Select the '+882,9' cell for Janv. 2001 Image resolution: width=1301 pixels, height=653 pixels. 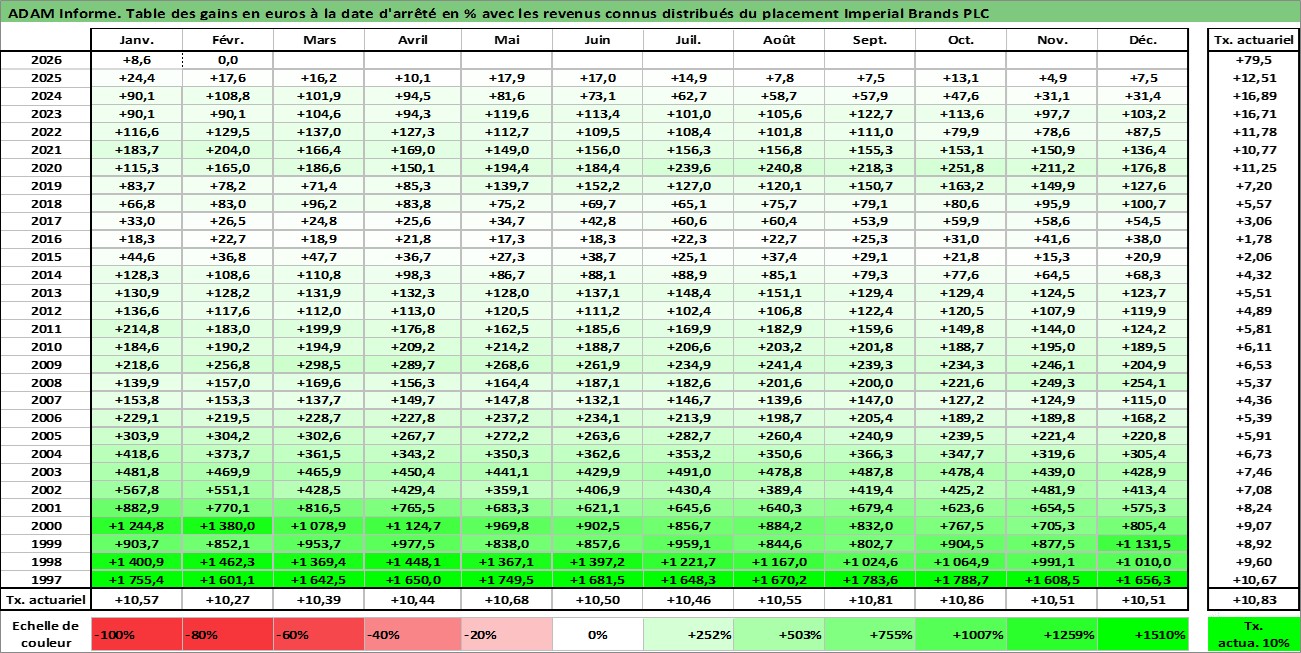pos(136,508)
